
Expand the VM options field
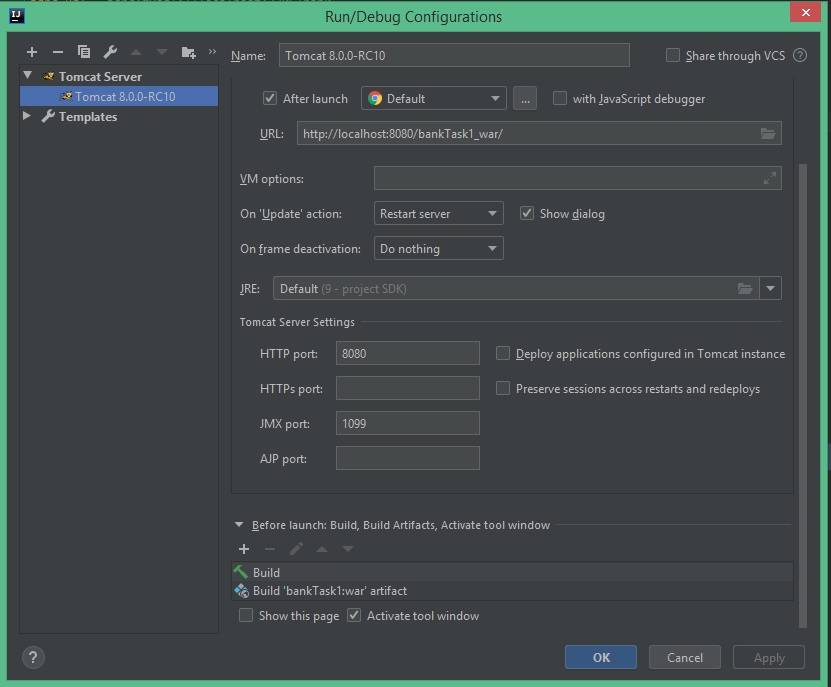pyautogui.click(x=770, y=179)
